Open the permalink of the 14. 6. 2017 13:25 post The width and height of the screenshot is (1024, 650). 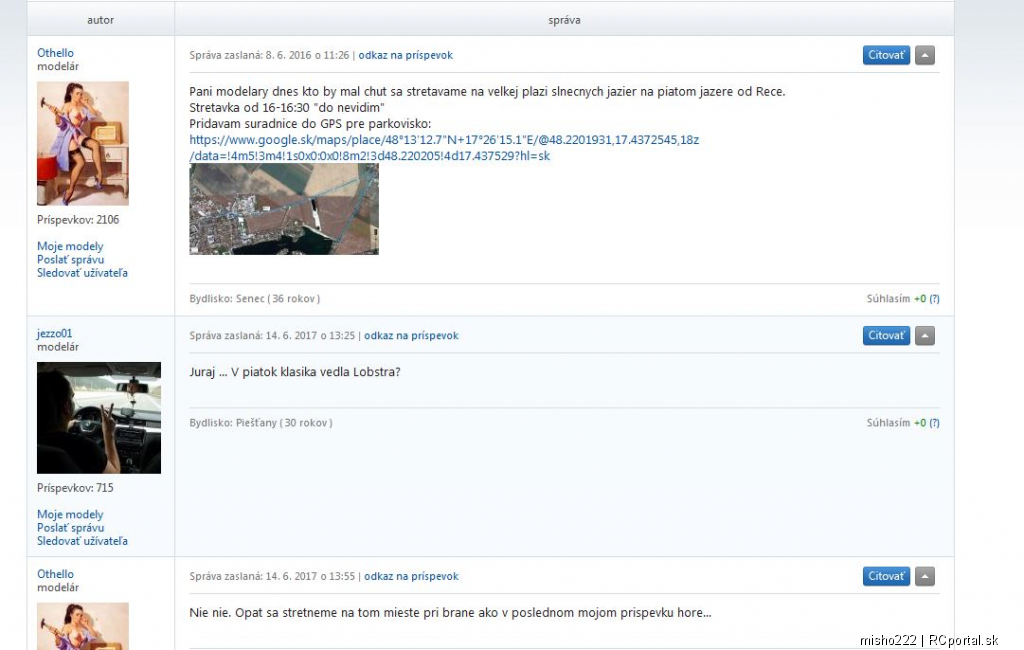pyautogui.click(x=411, y=336)
